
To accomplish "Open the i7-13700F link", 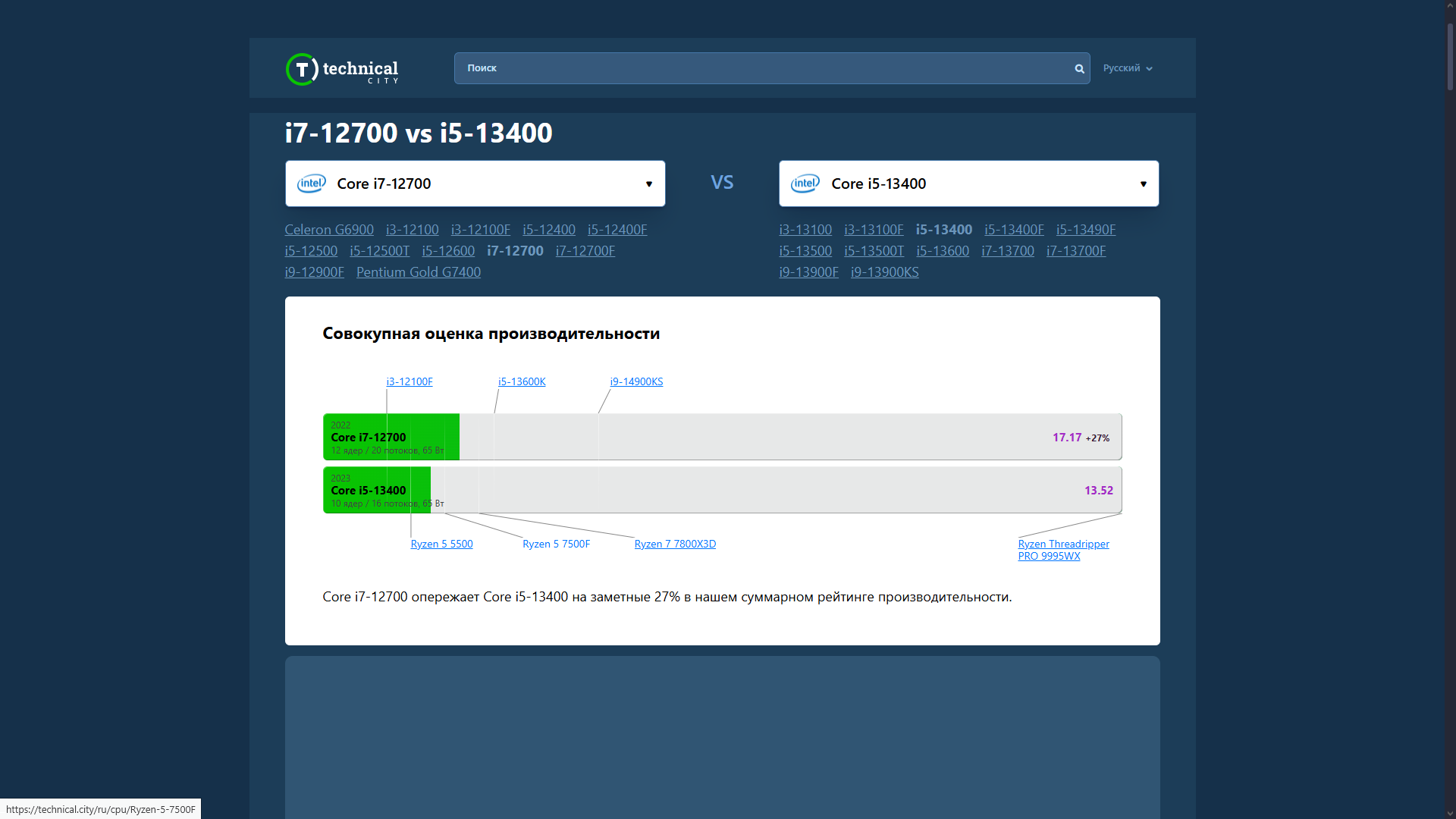I will [x=1076, y=251].
